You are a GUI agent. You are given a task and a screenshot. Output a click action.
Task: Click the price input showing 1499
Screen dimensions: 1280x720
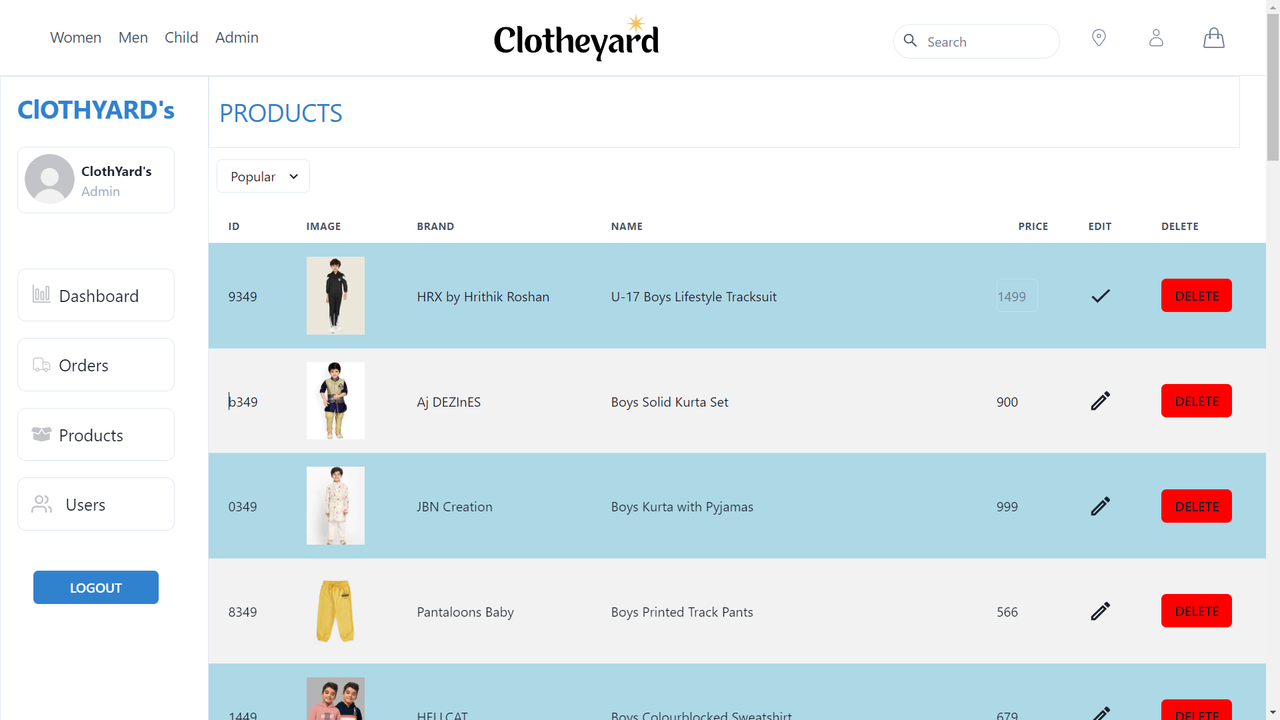click(x=1016, y=296)
